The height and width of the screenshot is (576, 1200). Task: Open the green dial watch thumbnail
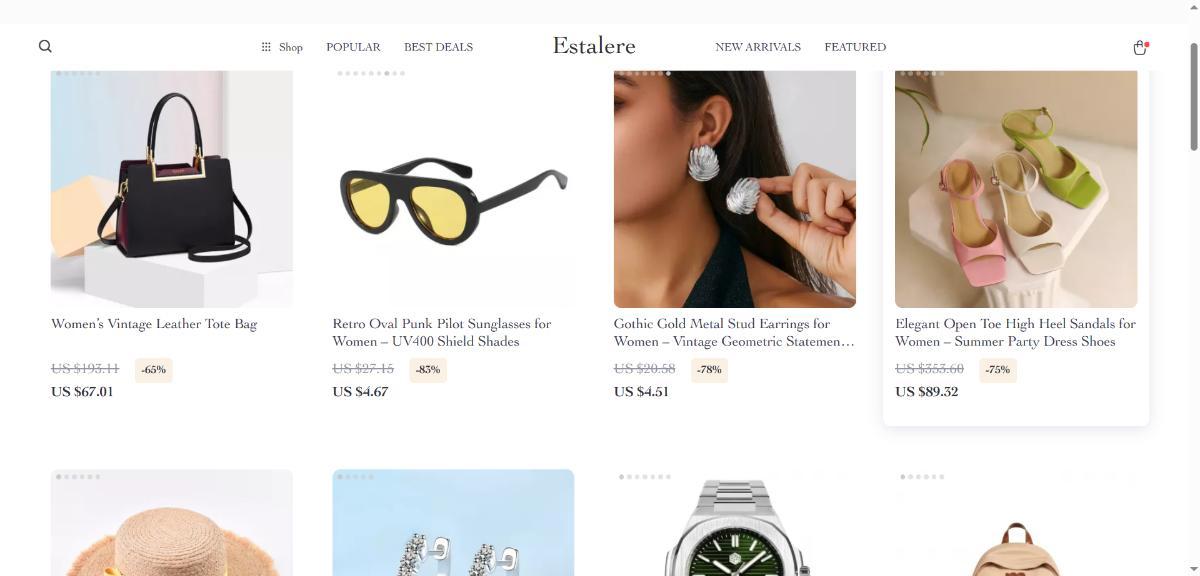click(x=735, y=523)
